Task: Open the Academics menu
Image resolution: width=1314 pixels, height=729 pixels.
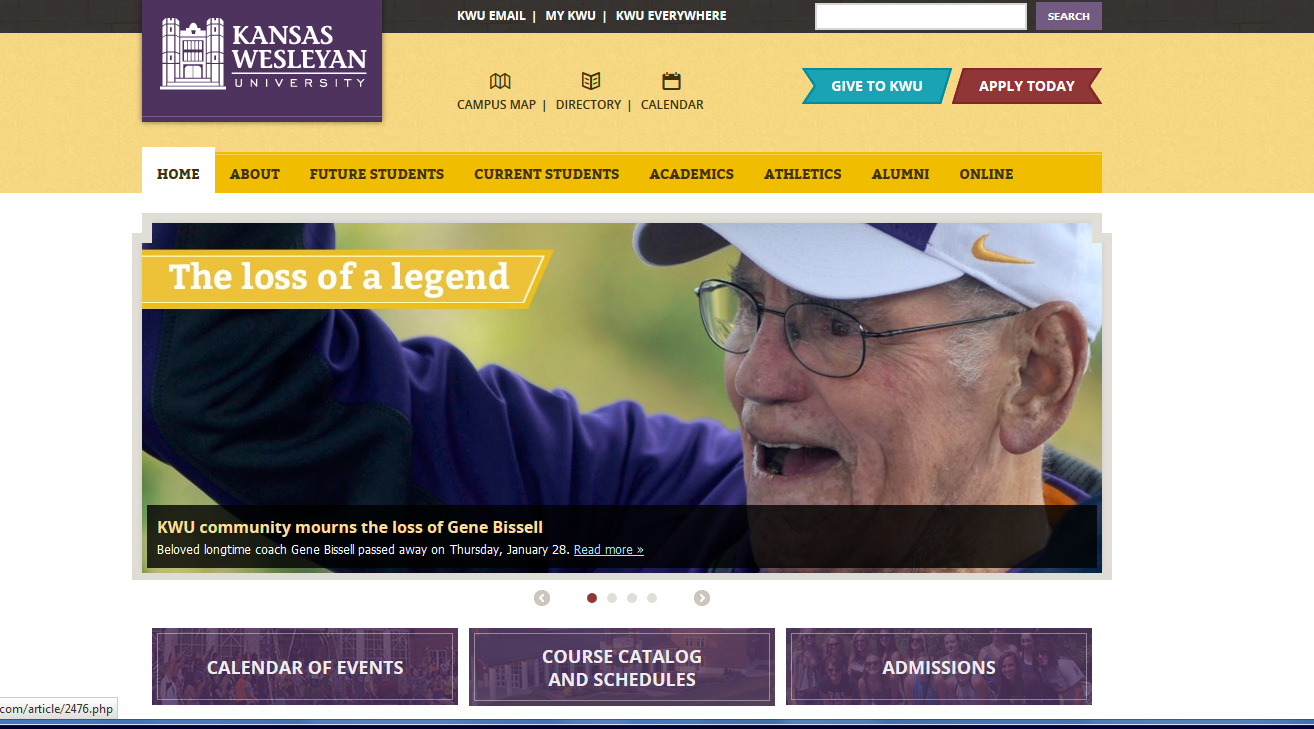Action: coord(692,174)
